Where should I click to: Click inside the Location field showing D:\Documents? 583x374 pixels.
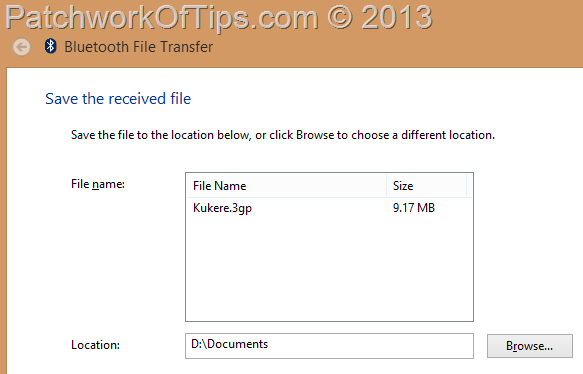[x=329, y=346]
